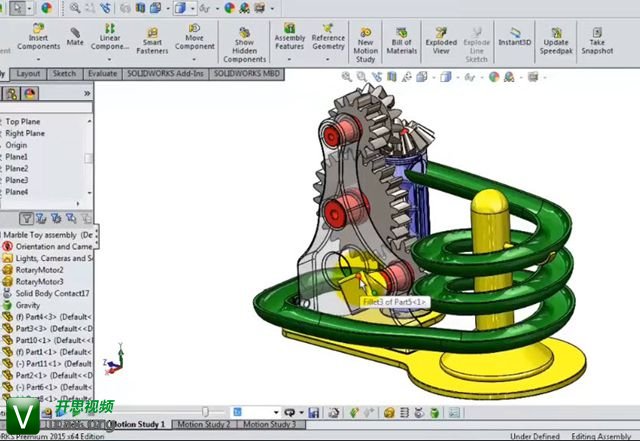This screenshot has height=441, width=640.
Task: Switch to the Evaluate tab
Action: pyautogui.click(x=102, y=74)
